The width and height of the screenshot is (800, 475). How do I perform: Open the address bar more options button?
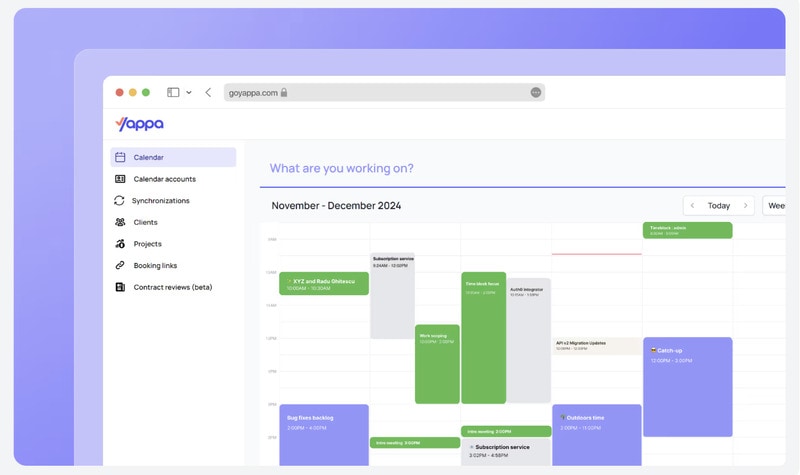click(536, 92)
